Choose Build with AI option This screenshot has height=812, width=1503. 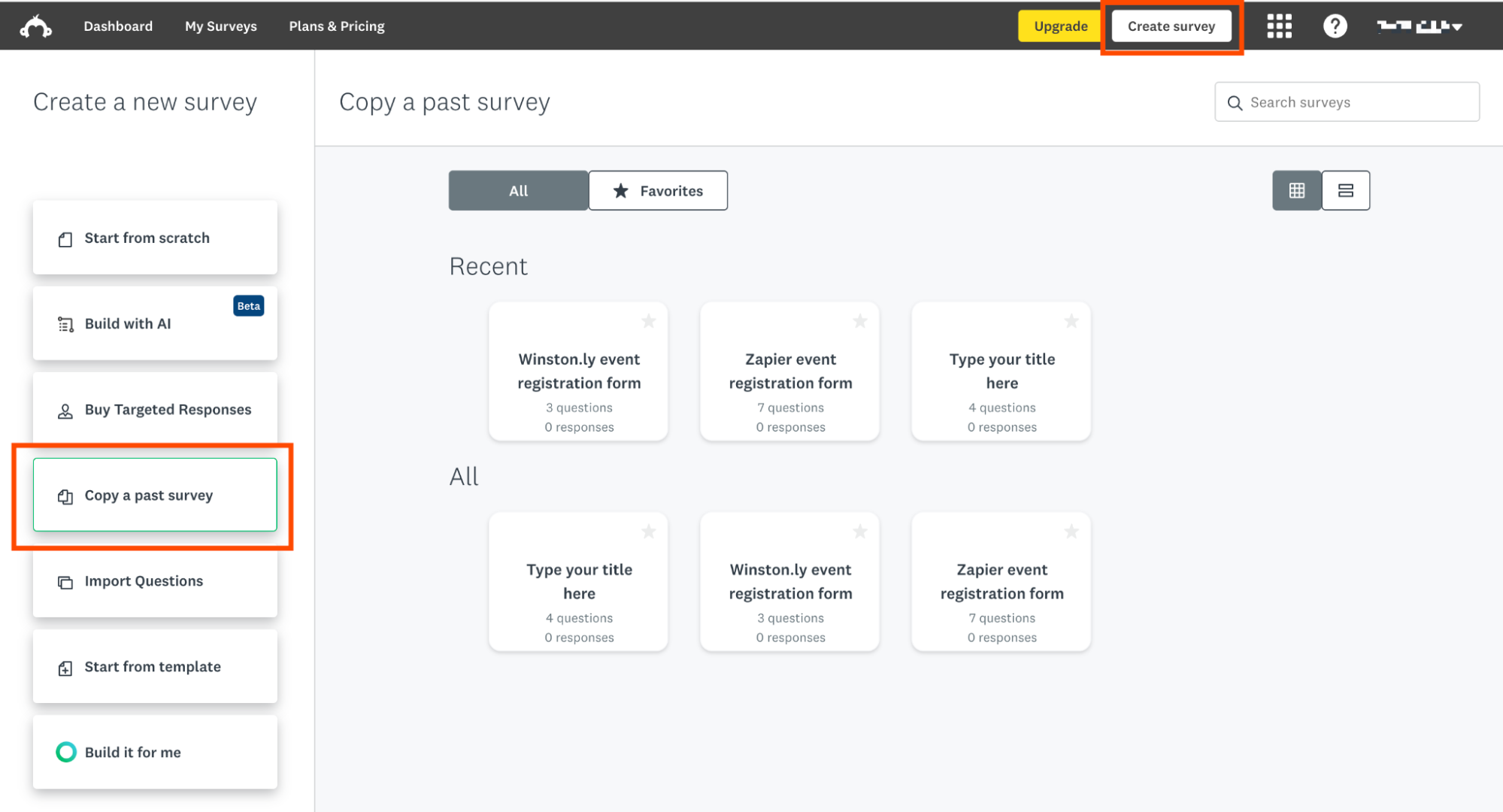[155, 323]
